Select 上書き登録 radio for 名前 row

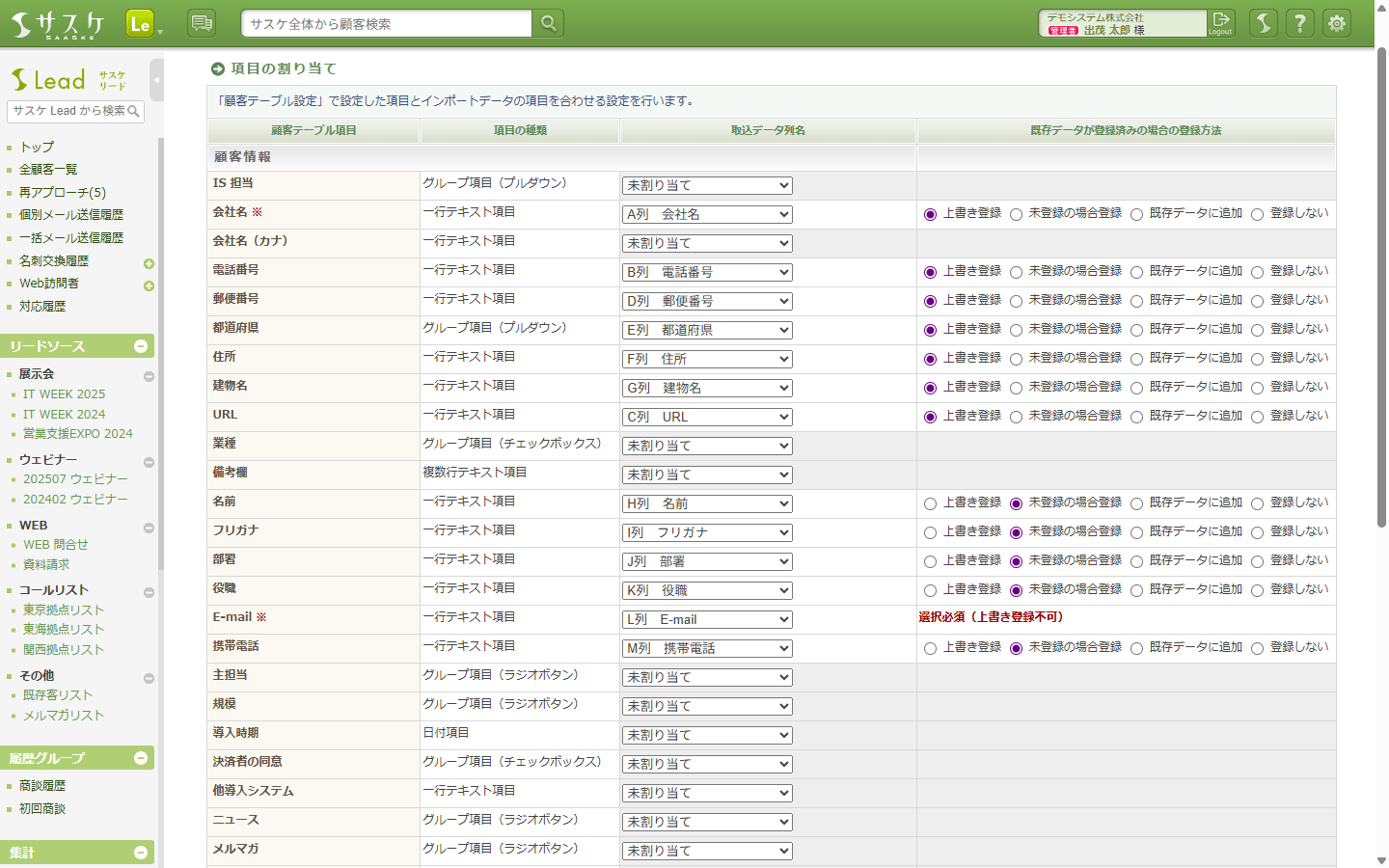(x=930, y=503)
